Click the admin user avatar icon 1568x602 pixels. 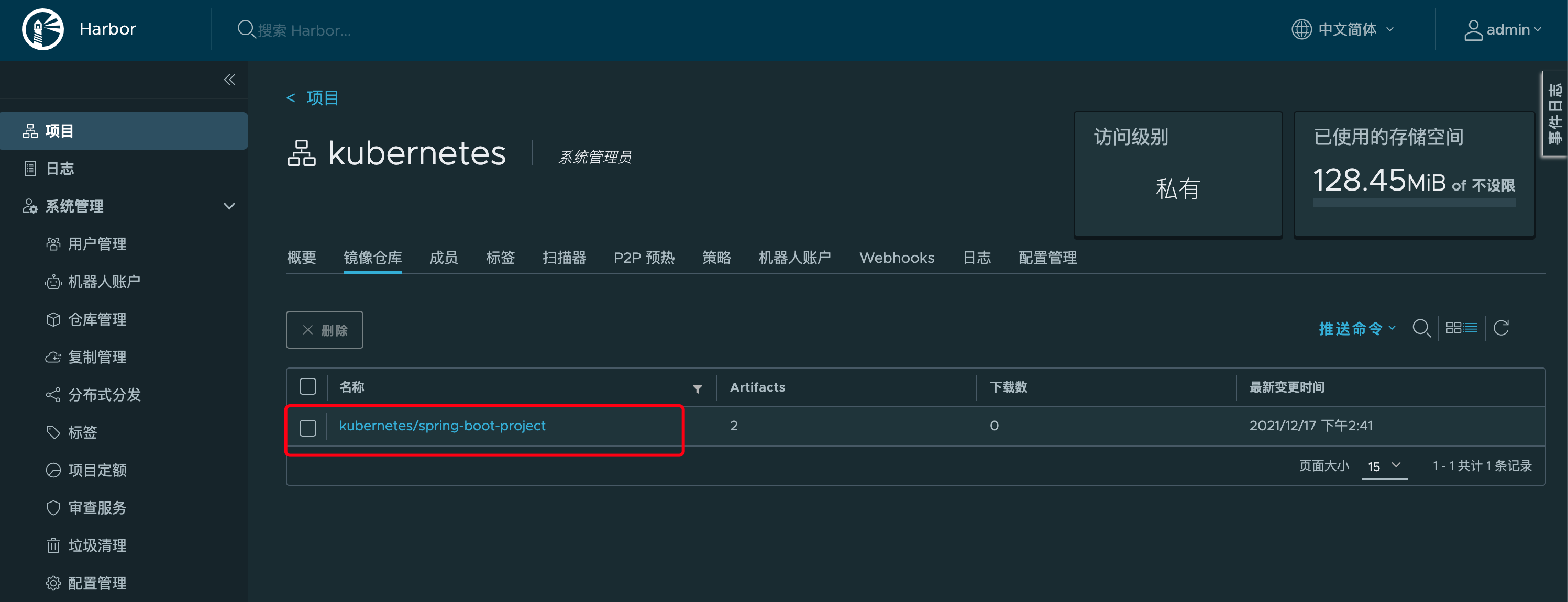pyautogui.click(x=1473, y=30)
